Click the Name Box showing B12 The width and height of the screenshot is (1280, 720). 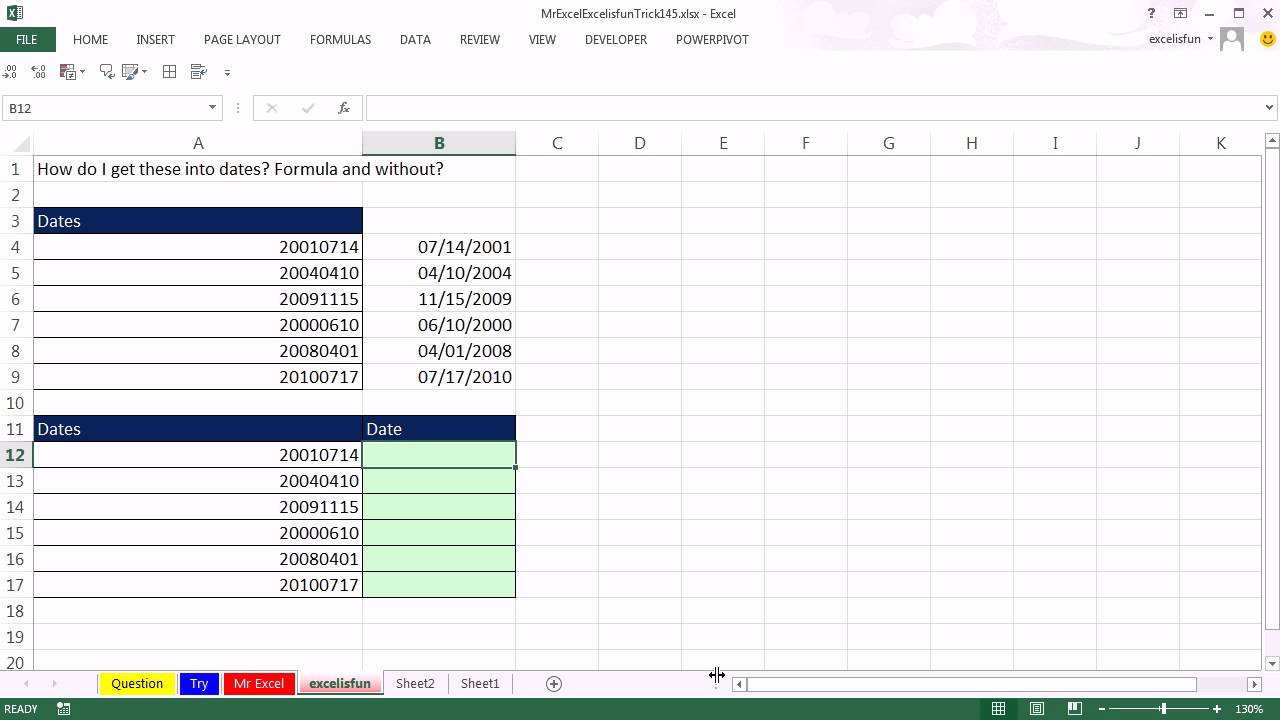point(105,108)
